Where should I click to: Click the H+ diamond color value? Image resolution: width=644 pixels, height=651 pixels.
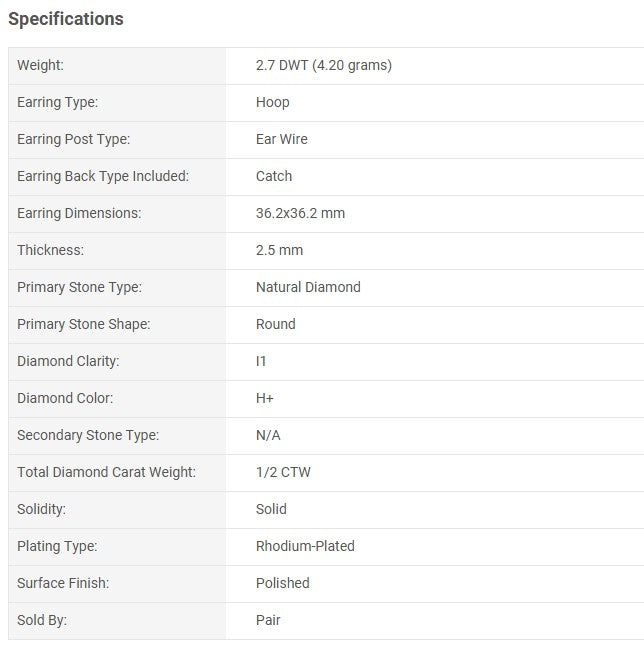265,398
